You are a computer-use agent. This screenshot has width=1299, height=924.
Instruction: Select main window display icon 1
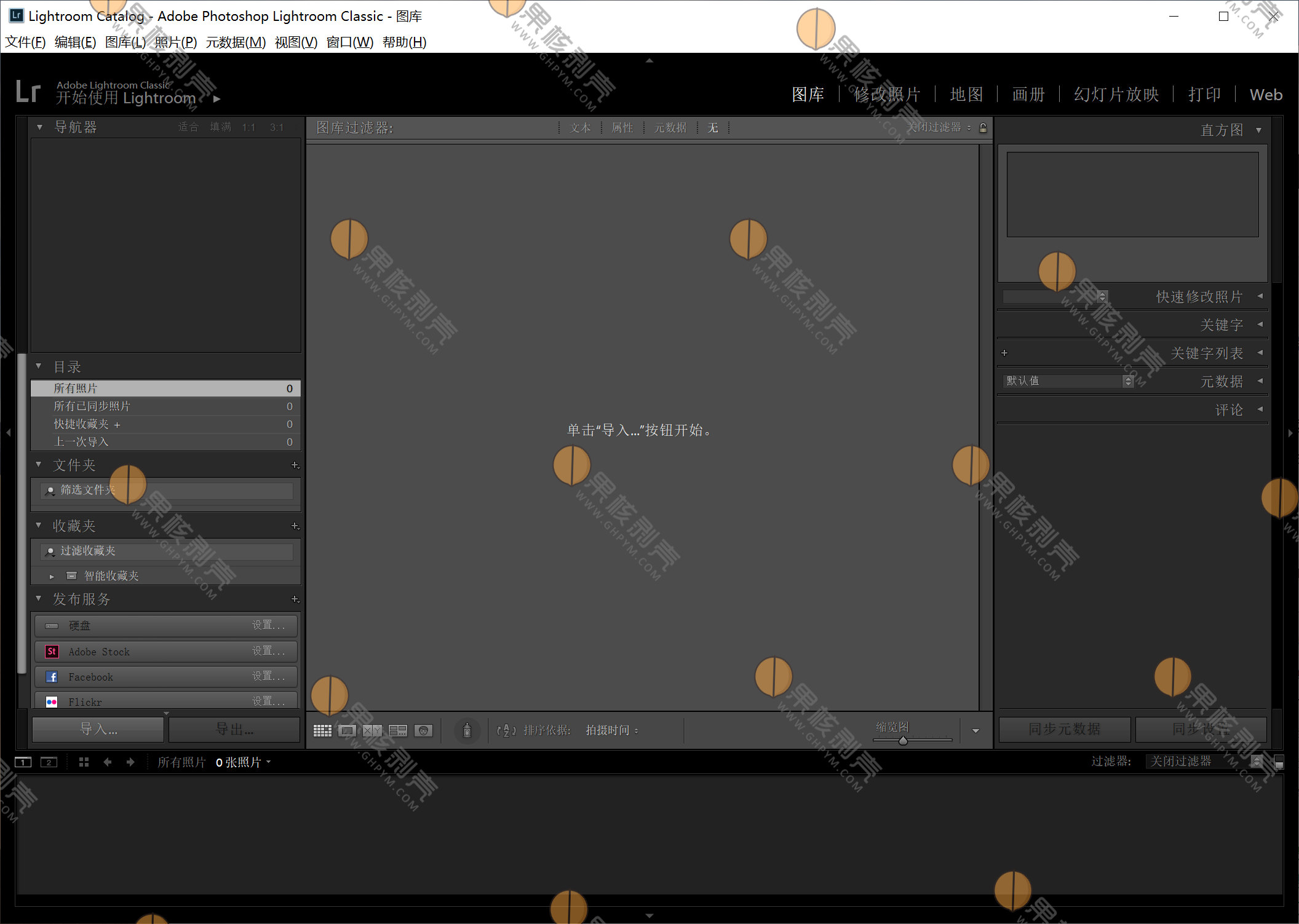23,762
